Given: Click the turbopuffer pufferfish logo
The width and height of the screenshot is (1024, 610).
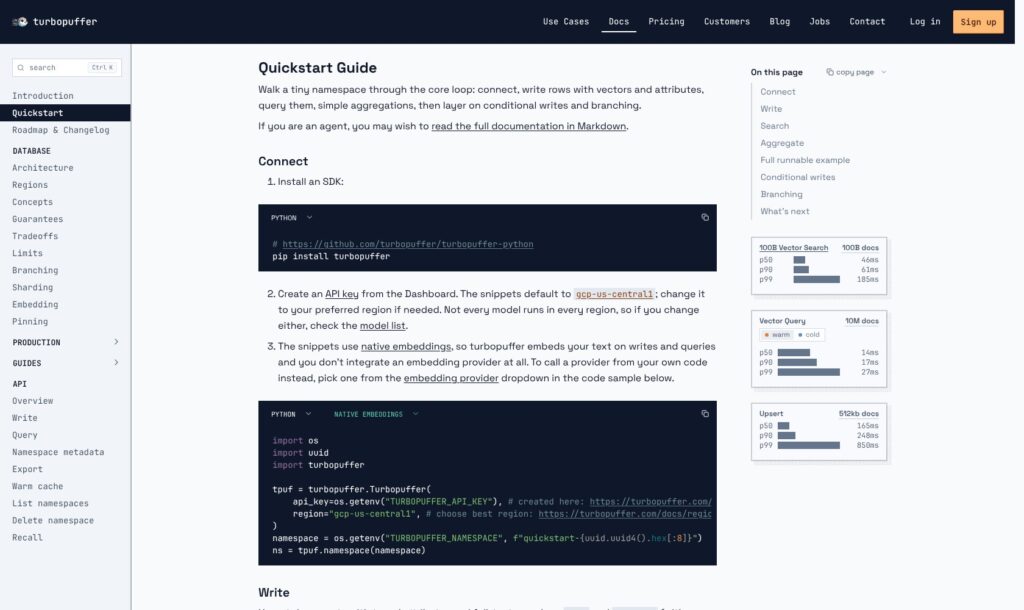Looking at the screenshot, I should point(20,22).
